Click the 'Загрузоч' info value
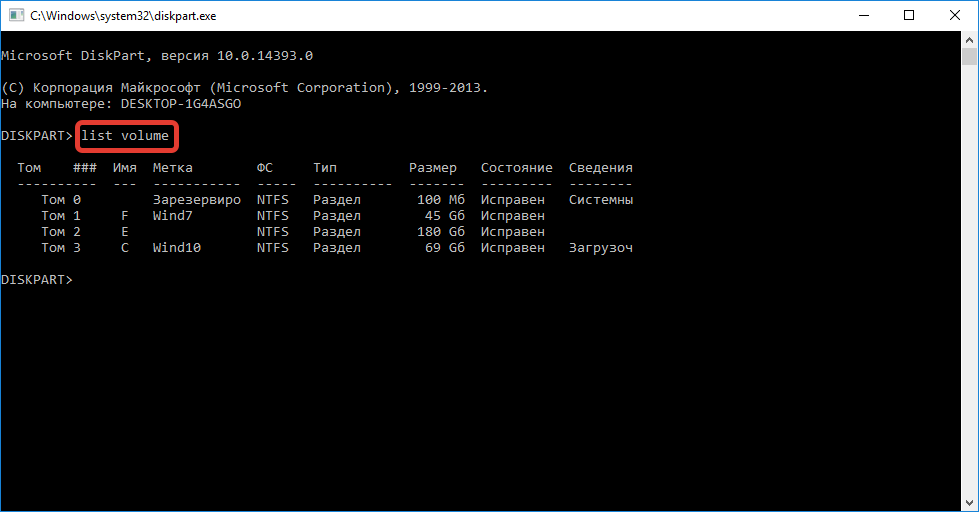This screenshot has height=512, width=979. [601, 248]
